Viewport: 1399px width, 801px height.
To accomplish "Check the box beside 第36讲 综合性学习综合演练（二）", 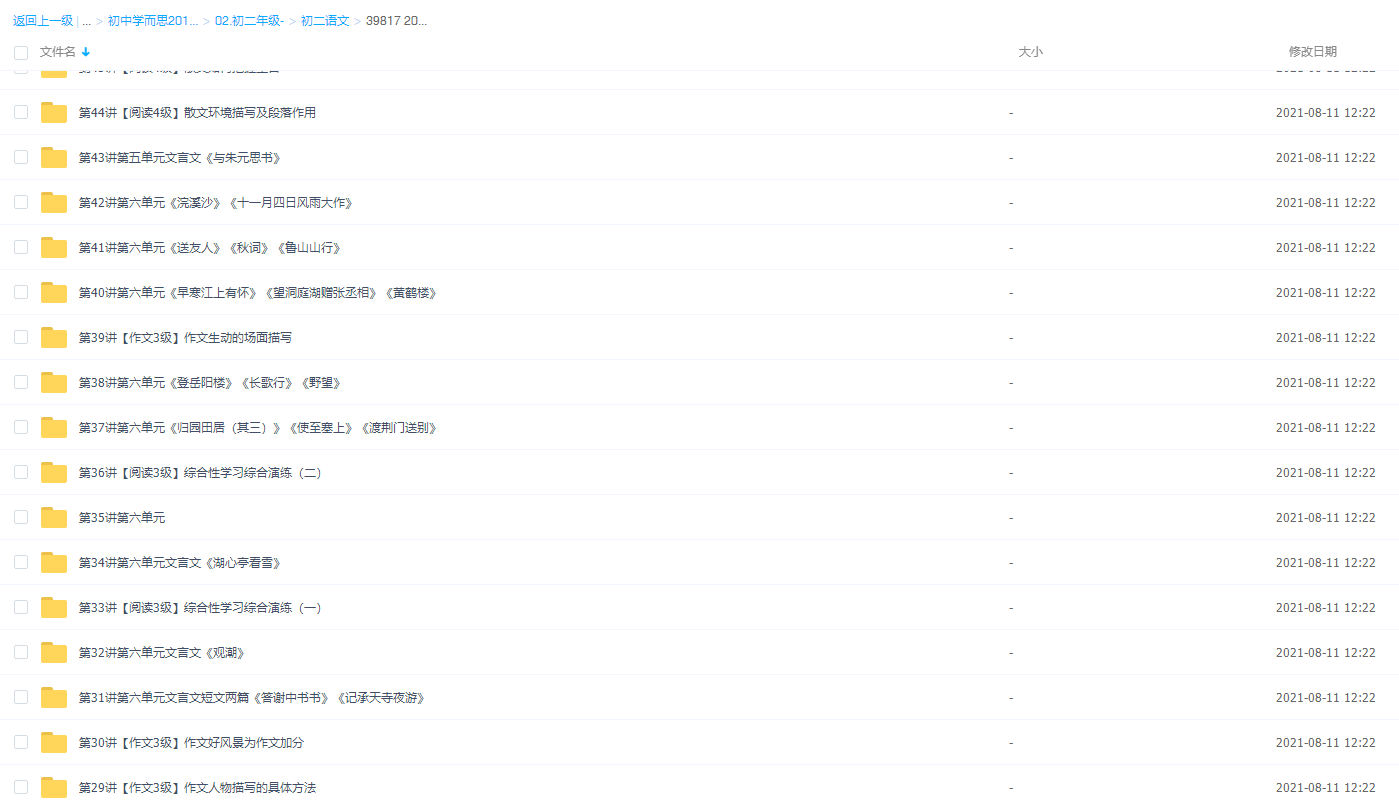I will click(x=21, y=472).
